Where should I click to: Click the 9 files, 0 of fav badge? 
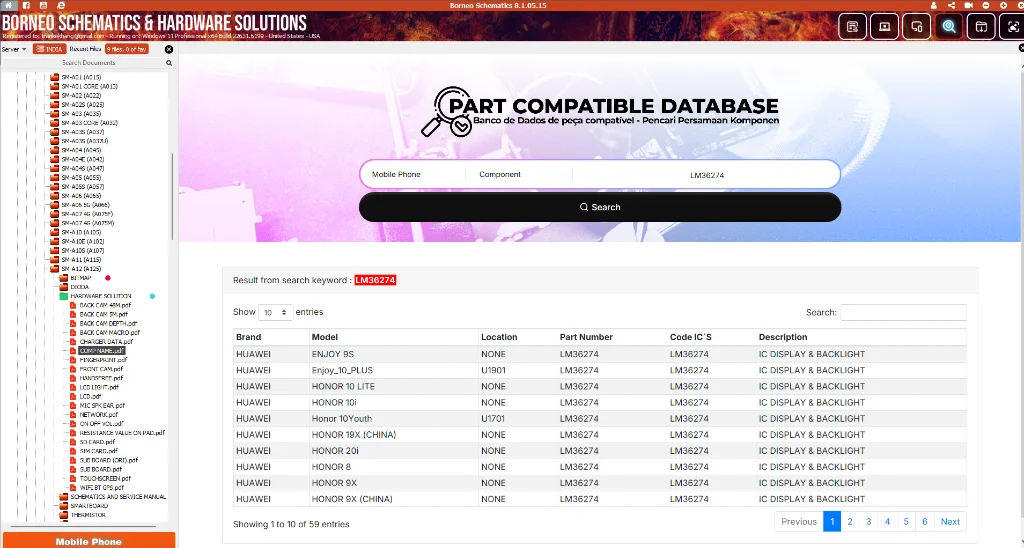[127, 49]
